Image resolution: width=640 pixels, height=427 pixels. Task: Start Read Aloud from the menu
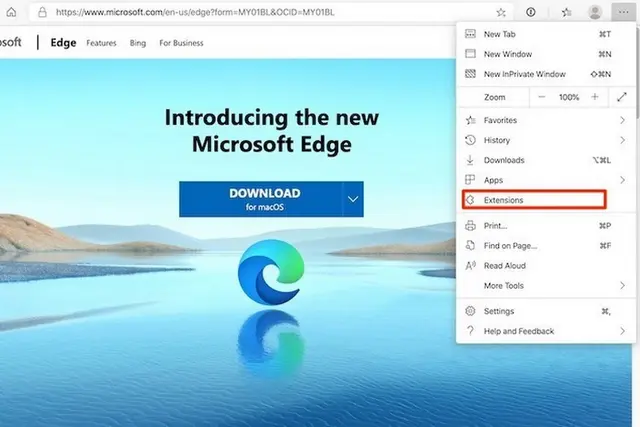pyautogui.click(x=546, y=265)
